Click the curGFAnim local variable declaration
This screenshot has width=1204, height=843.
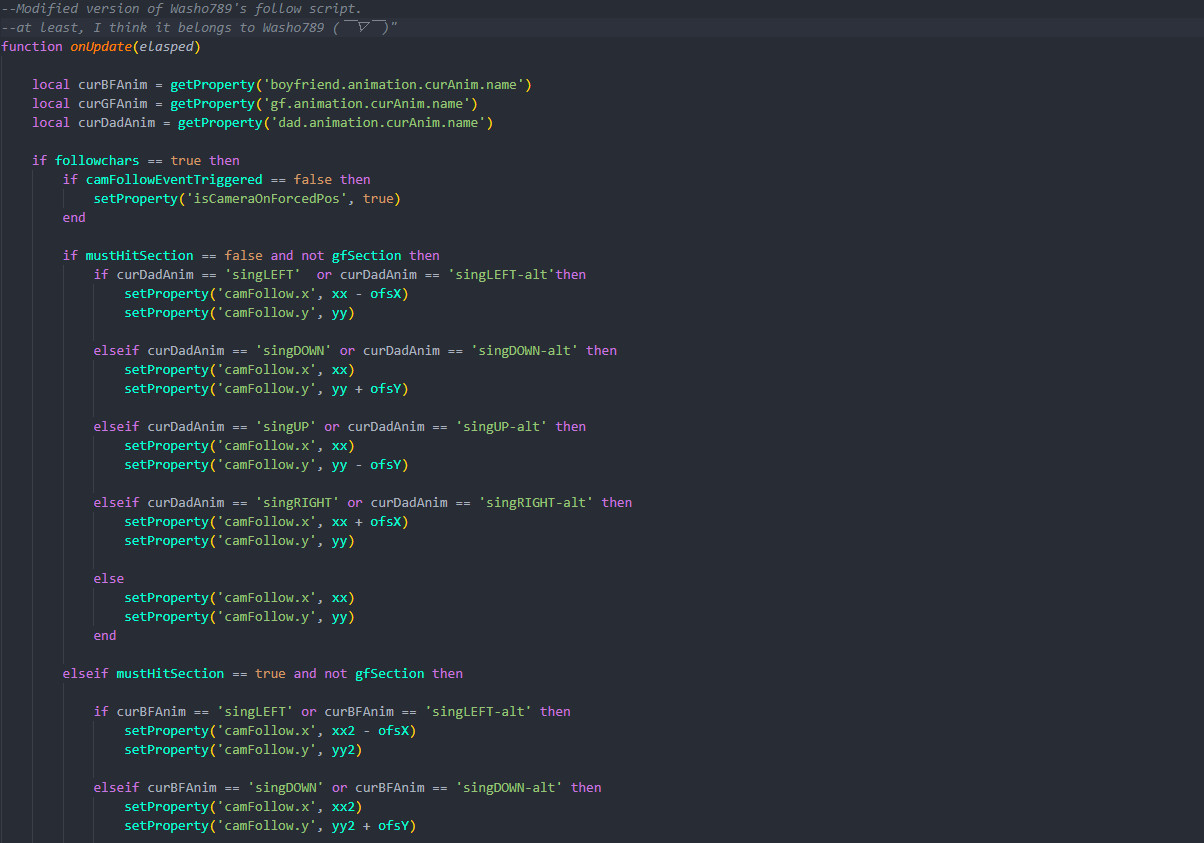[x=112, y=104]
